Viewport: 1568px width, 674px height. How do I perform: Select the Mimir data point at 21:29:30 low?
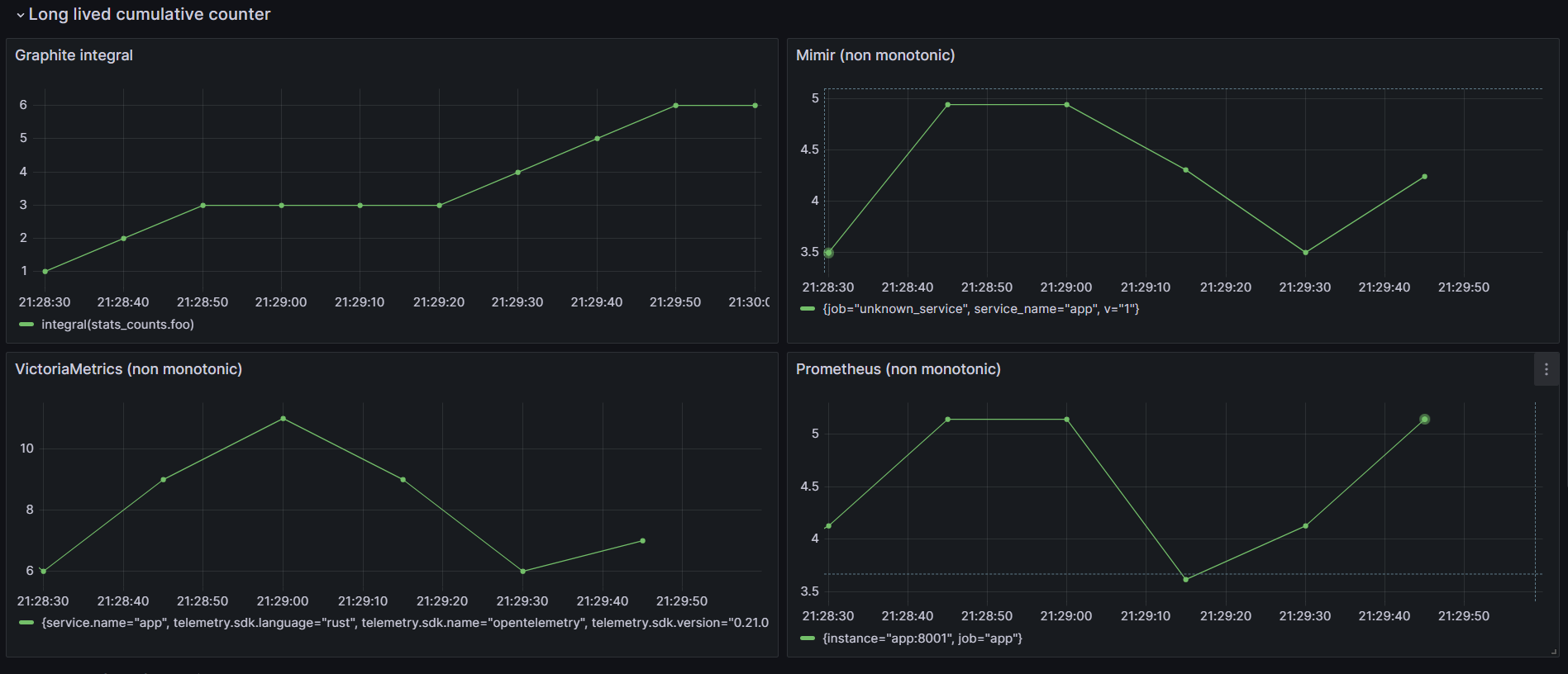point(1306,253)
